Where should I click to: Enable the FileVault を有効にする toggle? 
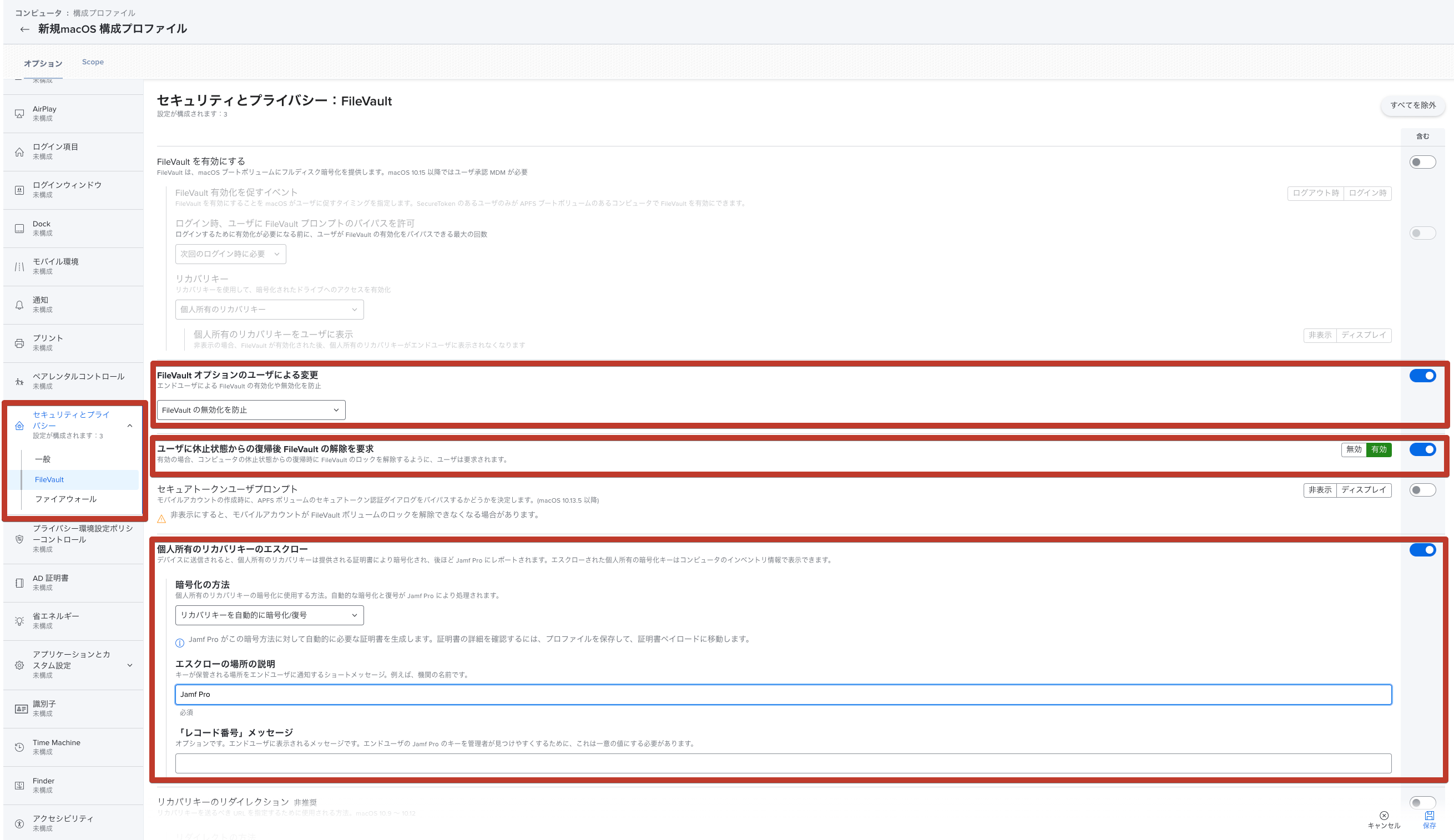[1422, 162]
